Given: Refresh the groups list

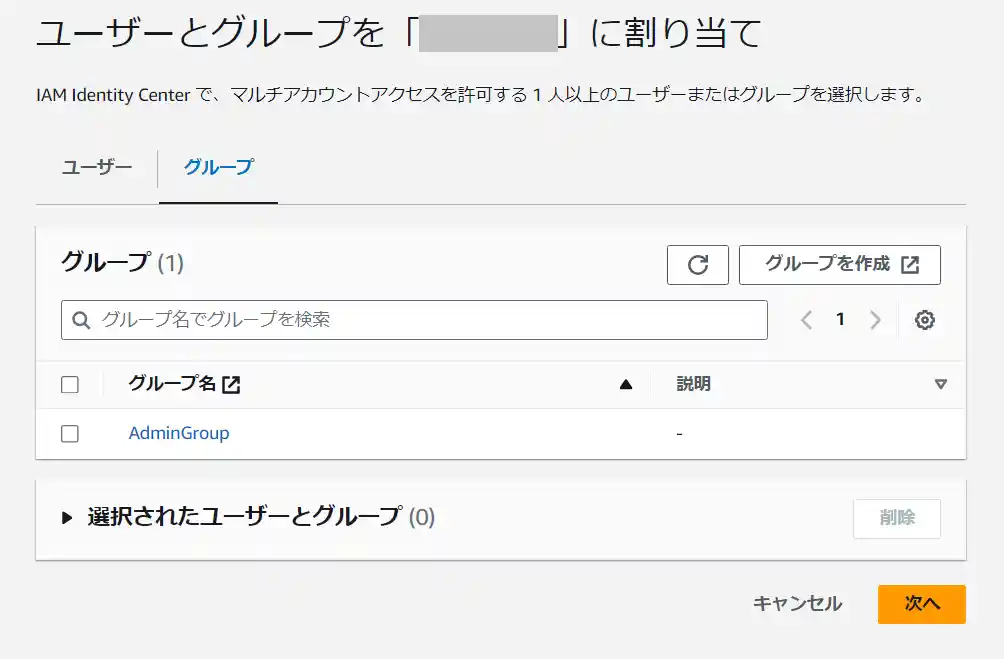Looking at the screenshot, I should (697, 264).
